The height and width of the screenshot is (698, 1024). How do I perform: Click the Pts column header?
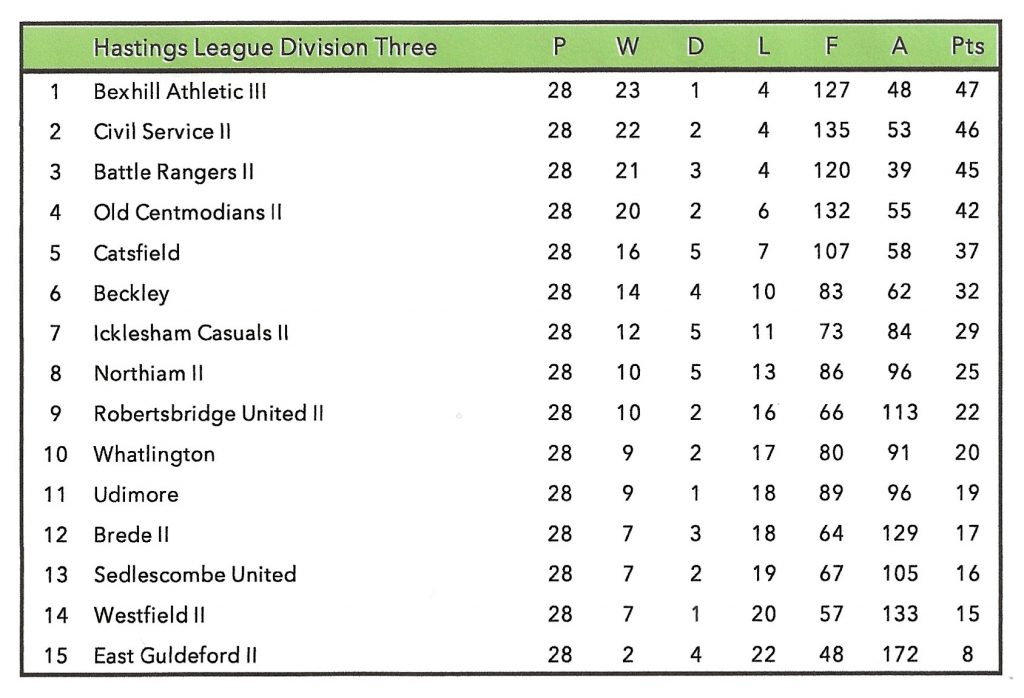(x=967, y=47)
